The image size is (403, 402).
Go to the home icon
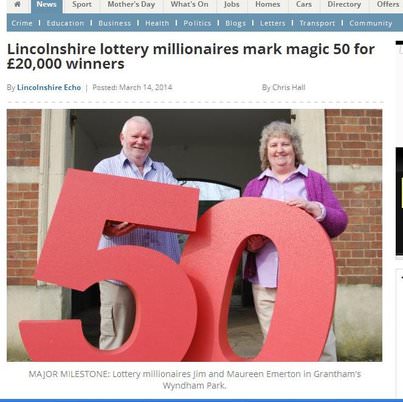17,4
